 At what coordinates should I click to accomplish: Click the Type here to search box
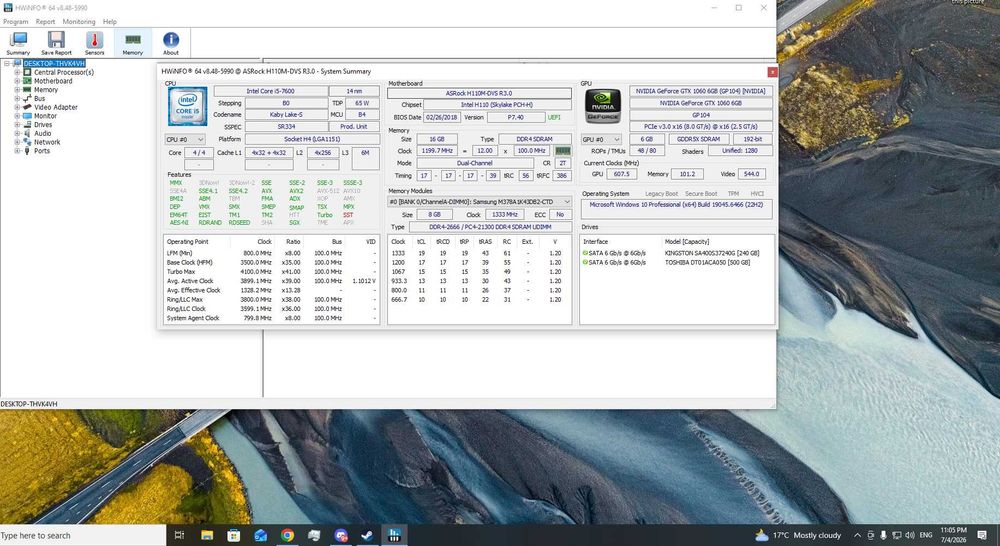tap(83, 536)
